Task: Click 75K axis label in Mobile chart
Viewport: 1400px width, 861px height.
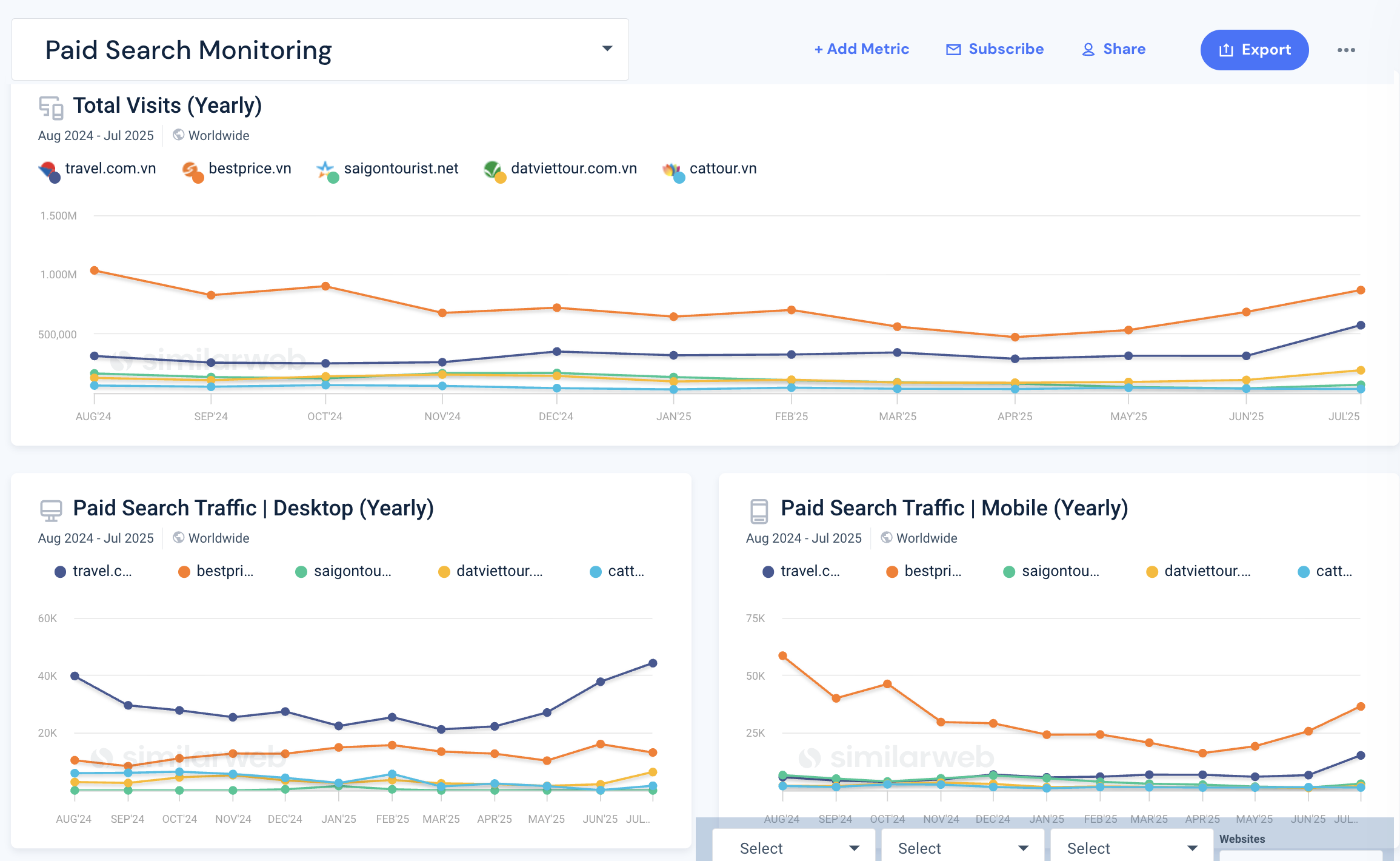Action: [755, 618]
